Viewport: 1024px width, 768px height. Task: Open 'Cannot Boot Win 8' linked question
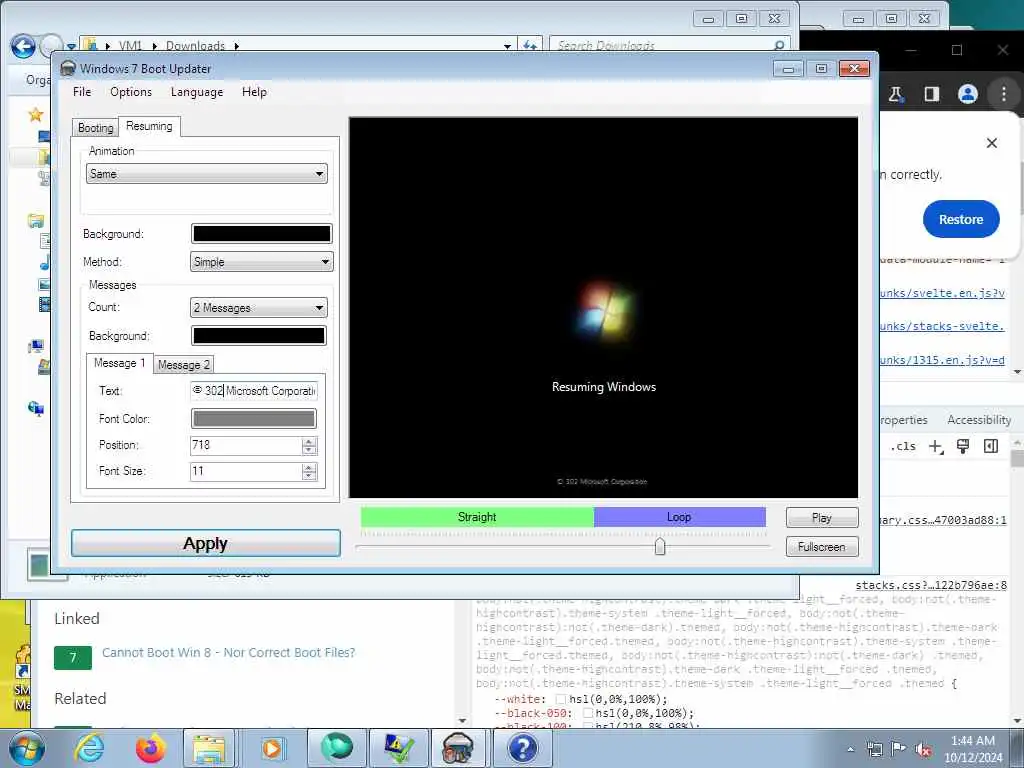click(x=229, y=652)
